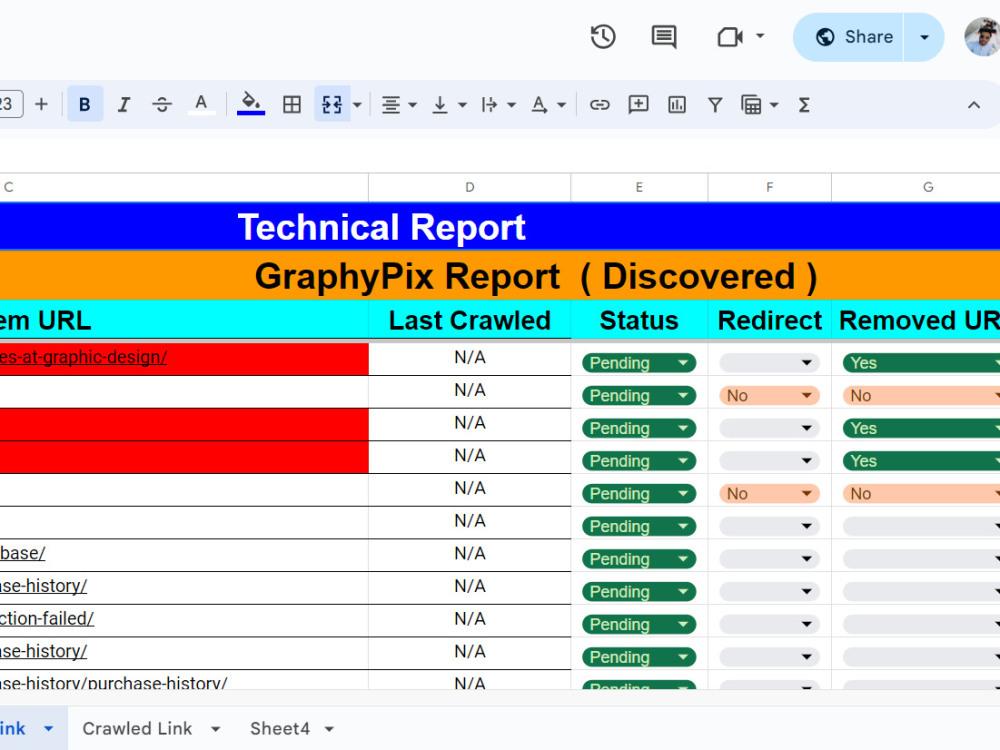
Task: Open empty Redirect dropdown in graphic-design row
Action: point(770,363)
